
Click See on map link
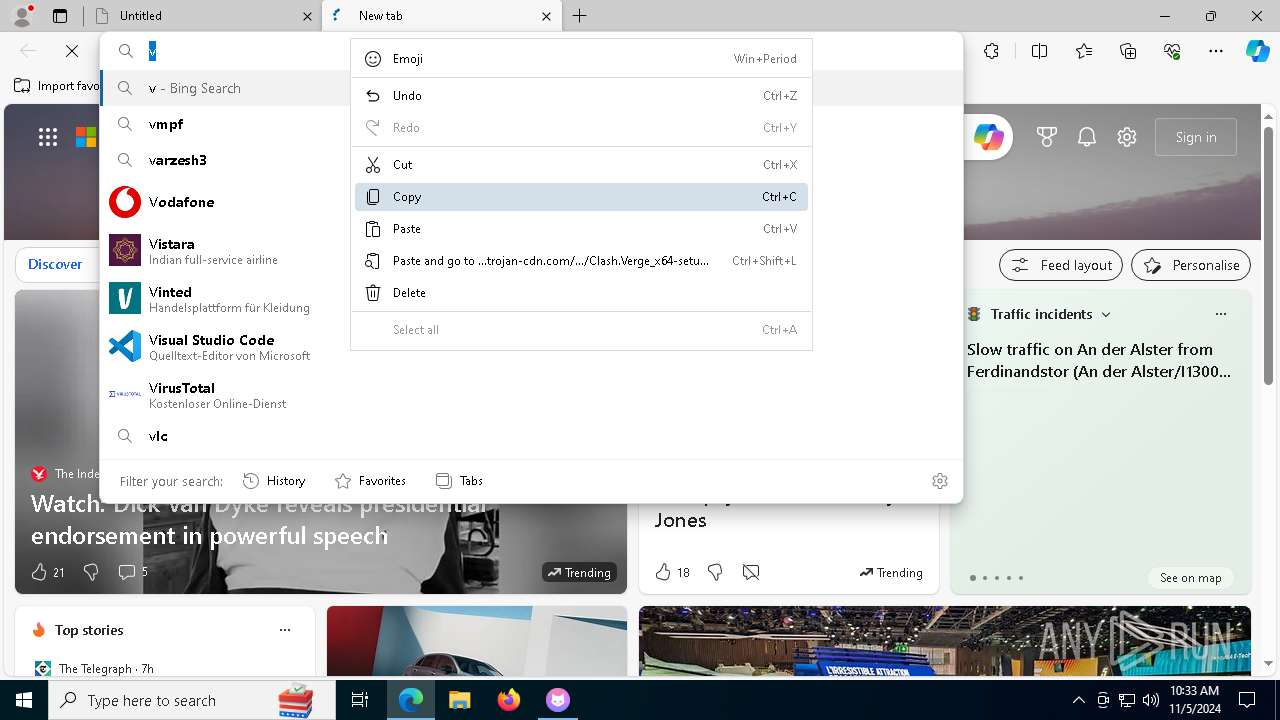(1190, 578)
